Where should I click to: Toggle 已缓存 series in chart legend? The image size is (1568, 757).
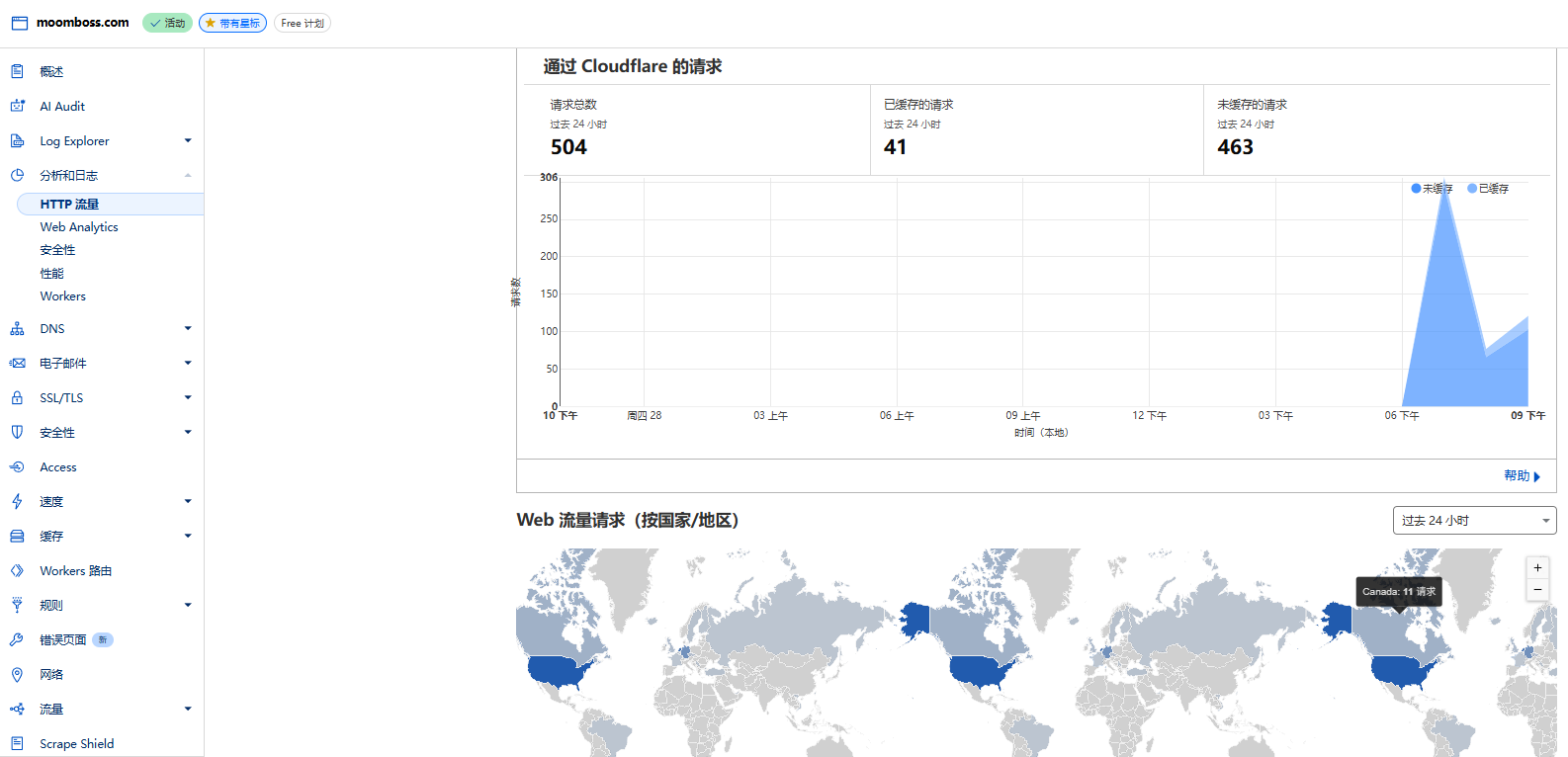pos(1488,188)
